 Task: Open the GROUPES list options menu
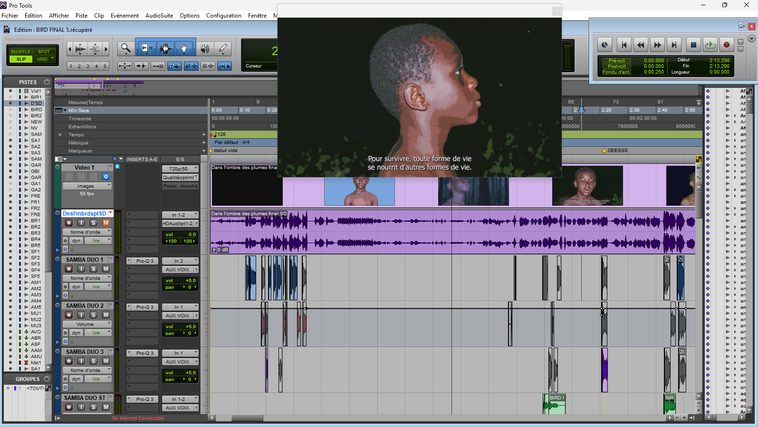pos(47,379)
